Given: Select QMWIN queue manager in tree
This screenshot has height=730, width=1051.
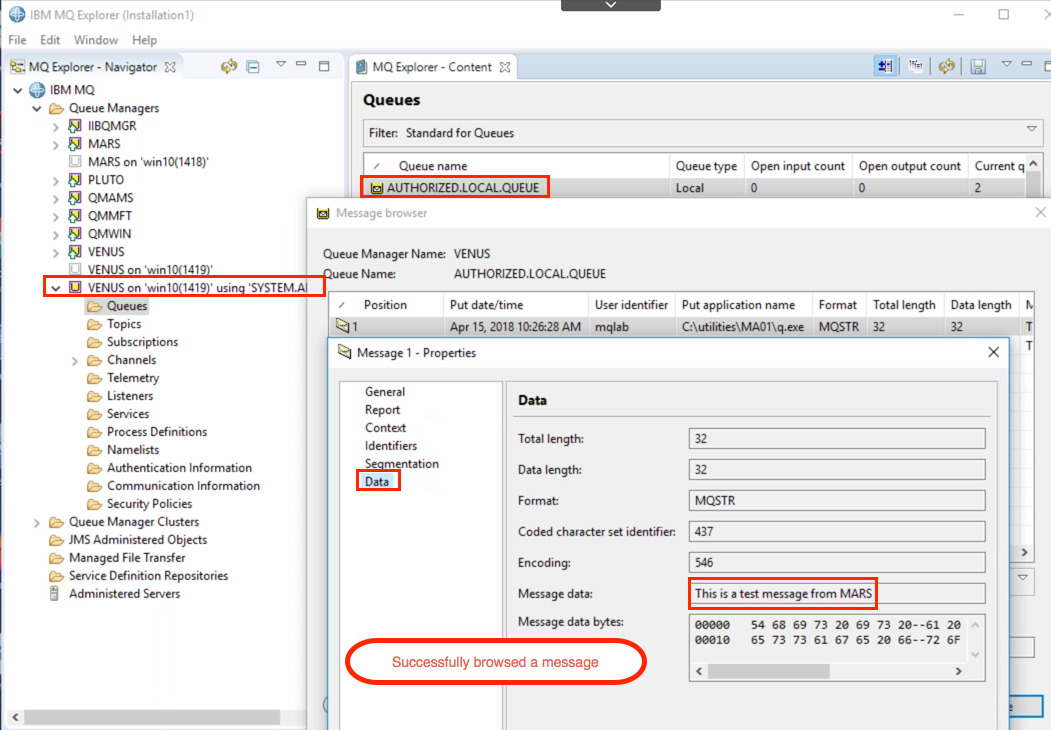Looking at the screenshot, I should point(109,234).
